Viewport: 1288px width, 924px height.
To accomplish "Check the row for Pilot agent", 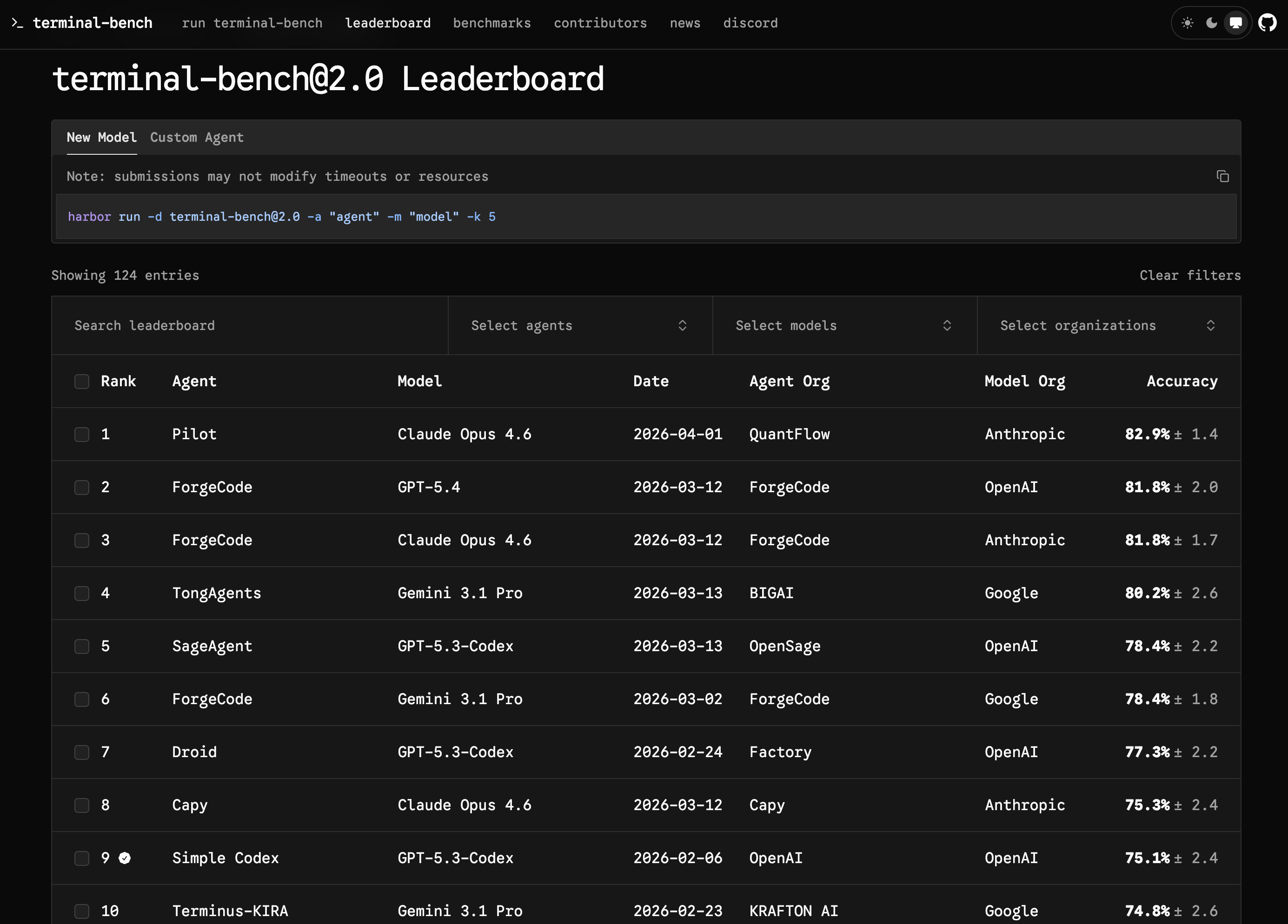I will point(82,434).
